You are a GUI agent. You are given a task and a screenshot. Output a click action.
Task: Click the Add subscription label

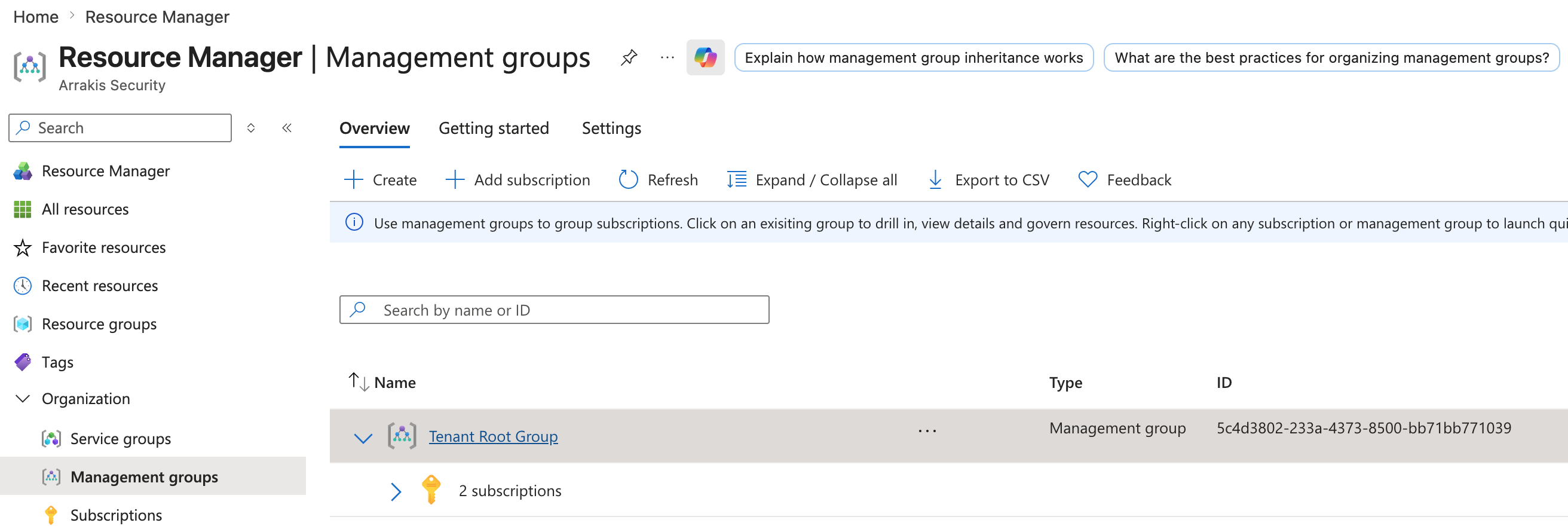tap(532, 180)
